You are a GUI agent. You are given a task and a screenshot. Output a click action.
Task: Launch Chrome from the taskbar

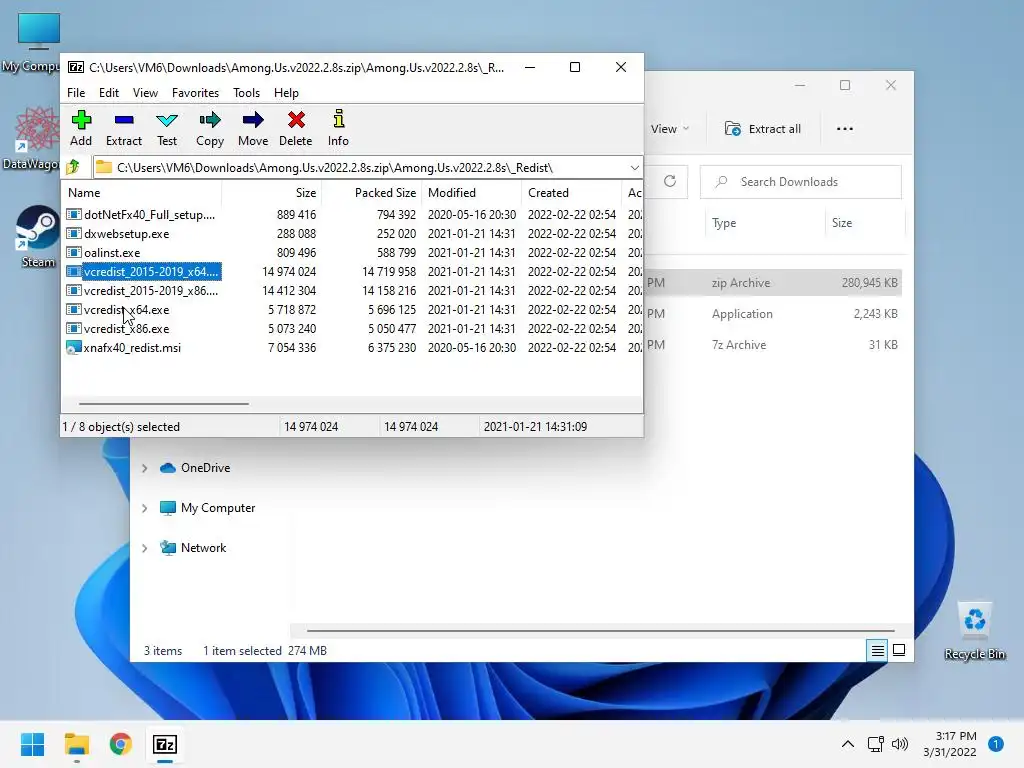click(x=121, y=744)
